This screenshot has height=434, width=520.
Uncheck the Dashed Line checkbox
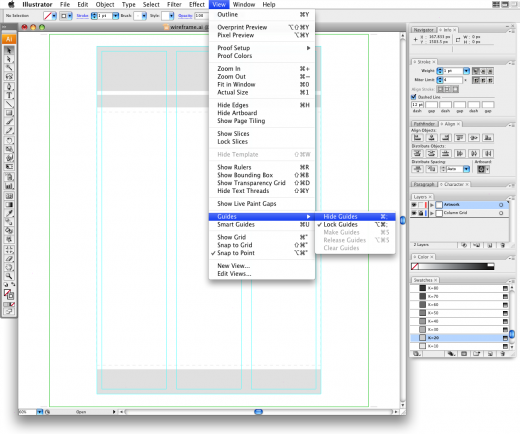click(x=414, y=97)
